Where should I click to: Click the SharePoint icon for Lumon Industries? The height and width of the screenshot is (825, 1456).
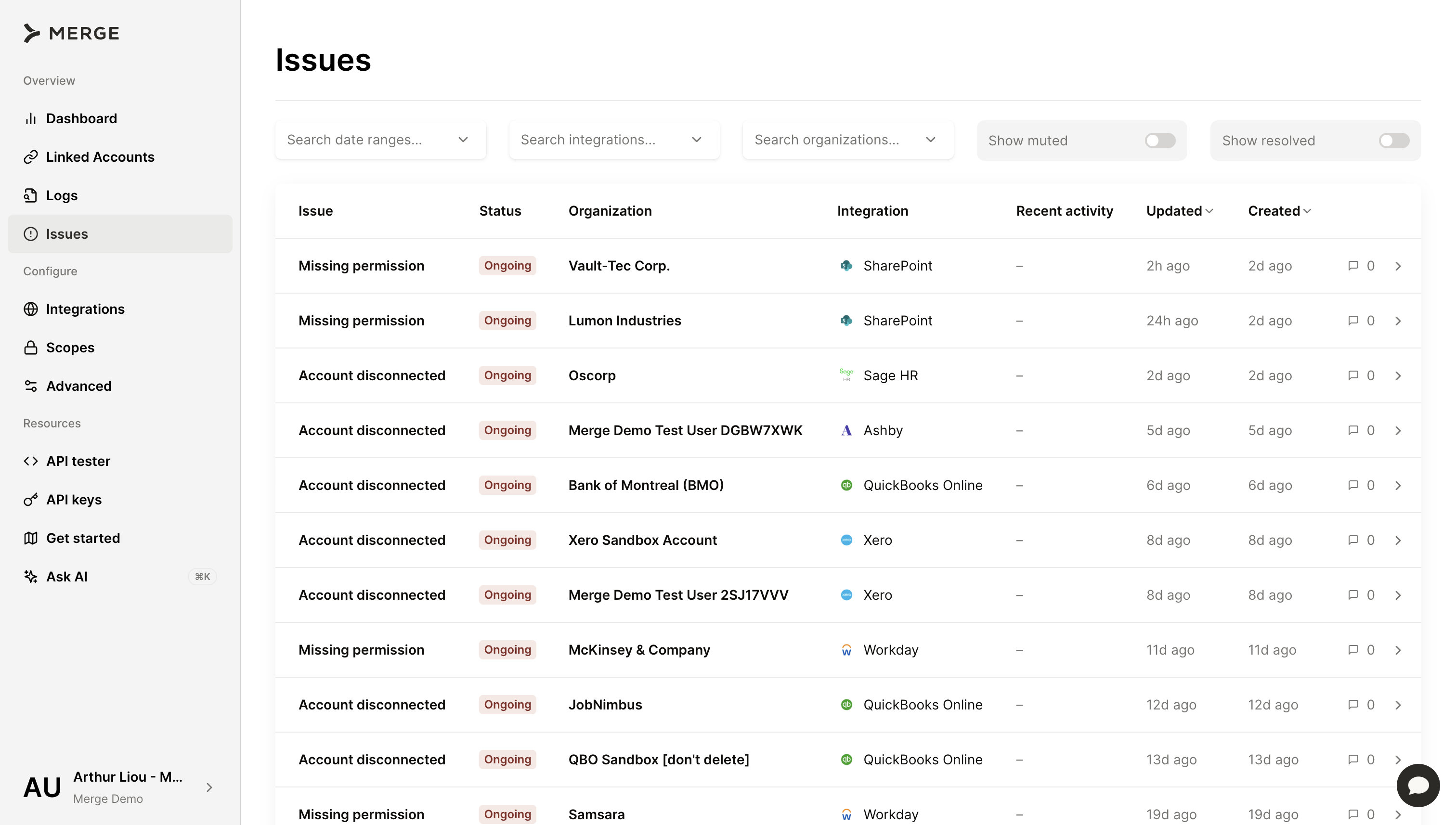click(x=846, y=321)
